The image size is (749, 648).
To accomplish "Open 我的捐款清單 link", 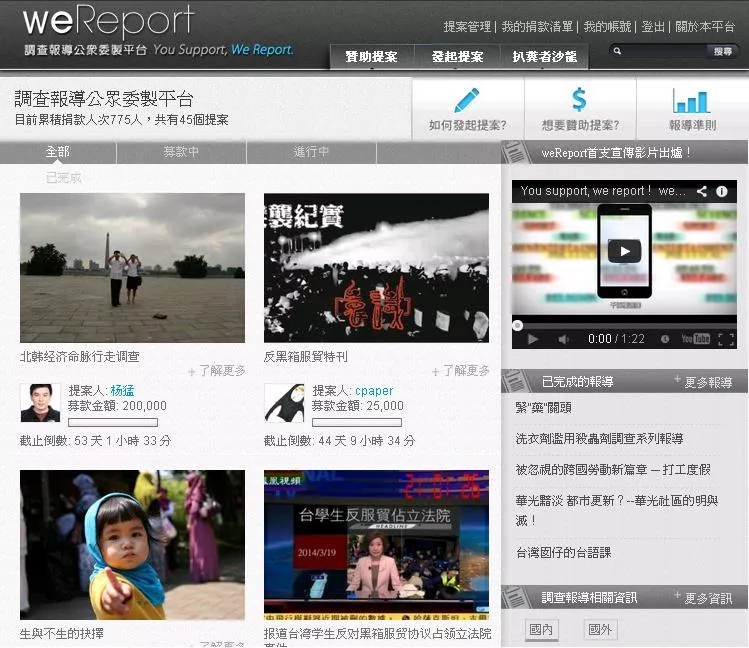I will click(x=537, y=27).
